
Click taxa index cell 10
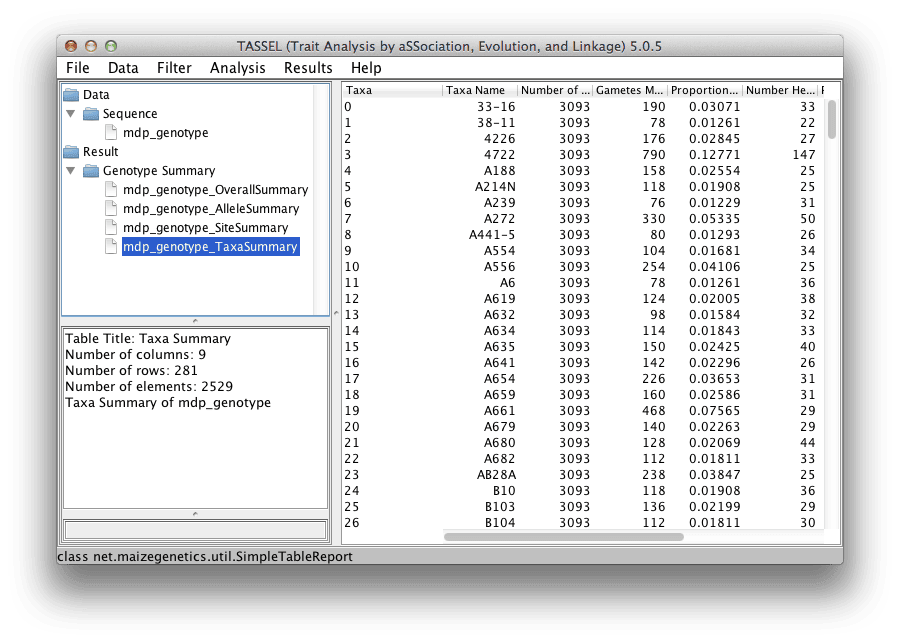click(352, 267)
